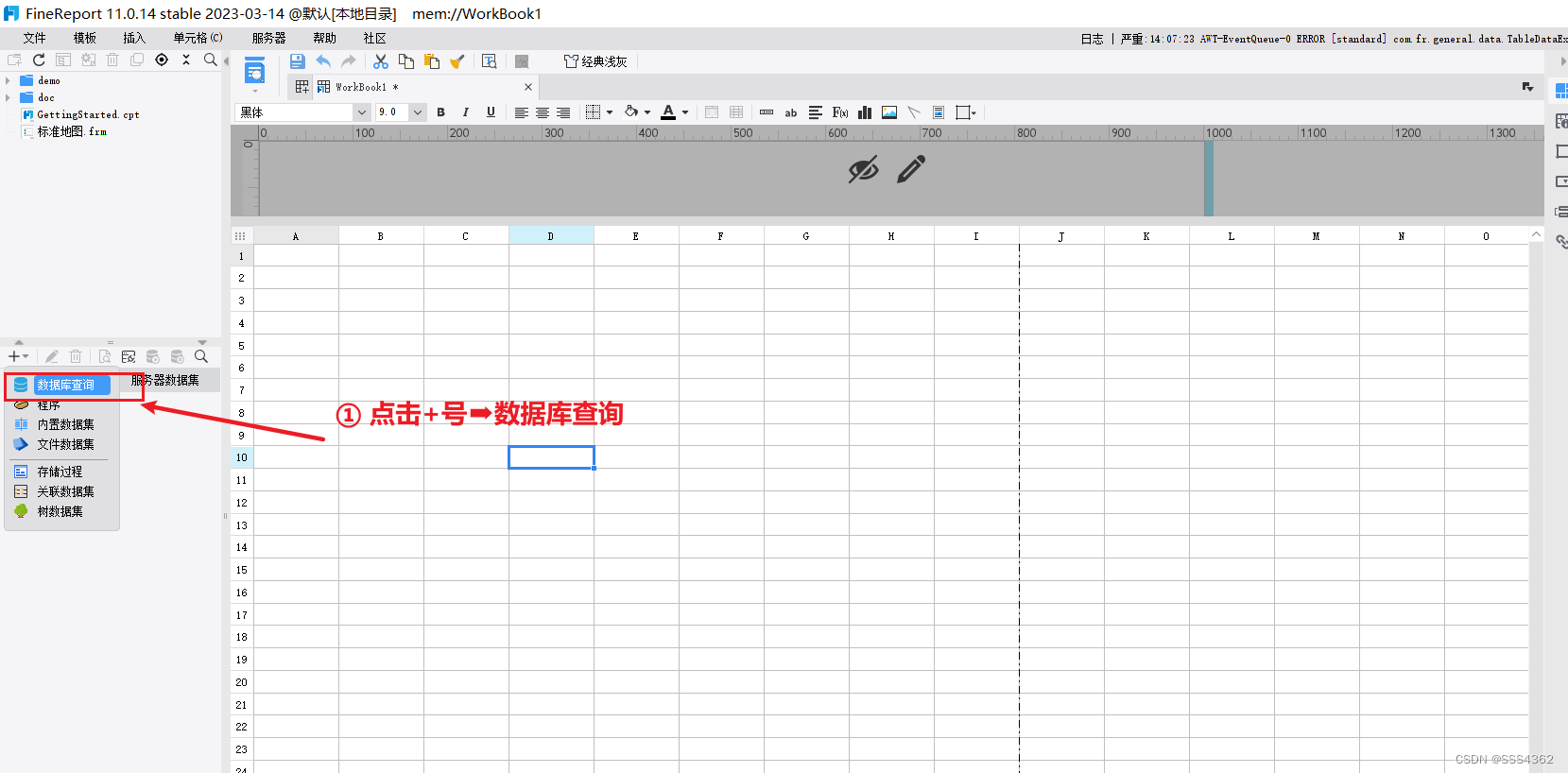The width and height of the screenshot is (1568, 773).
Task: Click the font color A swatch
Action: point(668,112)
